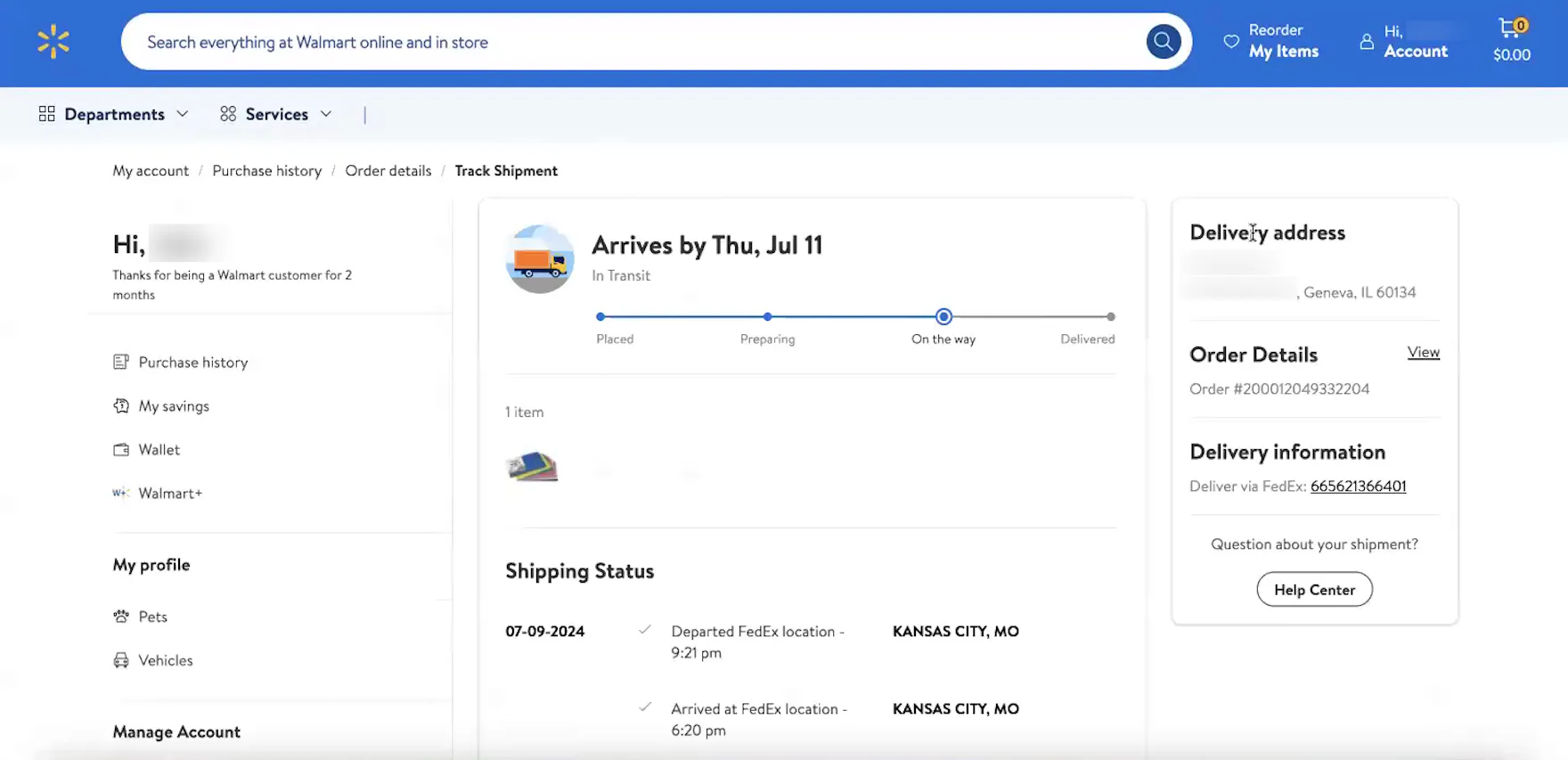Open Pets profile link
This screenshot has height=760, width=1568.
coord(153,617)
